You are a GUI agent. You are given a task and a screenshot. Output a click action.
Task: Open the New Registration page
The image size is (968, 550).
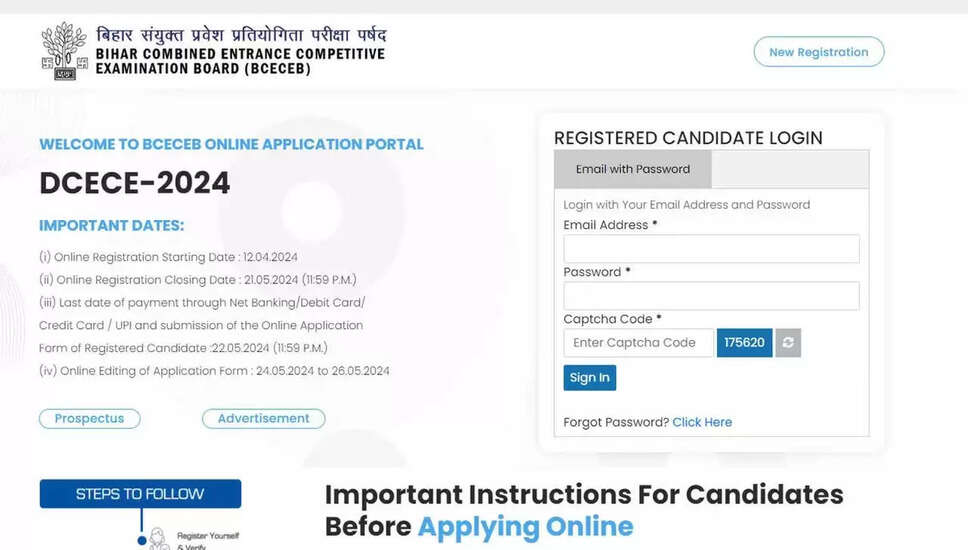click(x=818, y=52)
